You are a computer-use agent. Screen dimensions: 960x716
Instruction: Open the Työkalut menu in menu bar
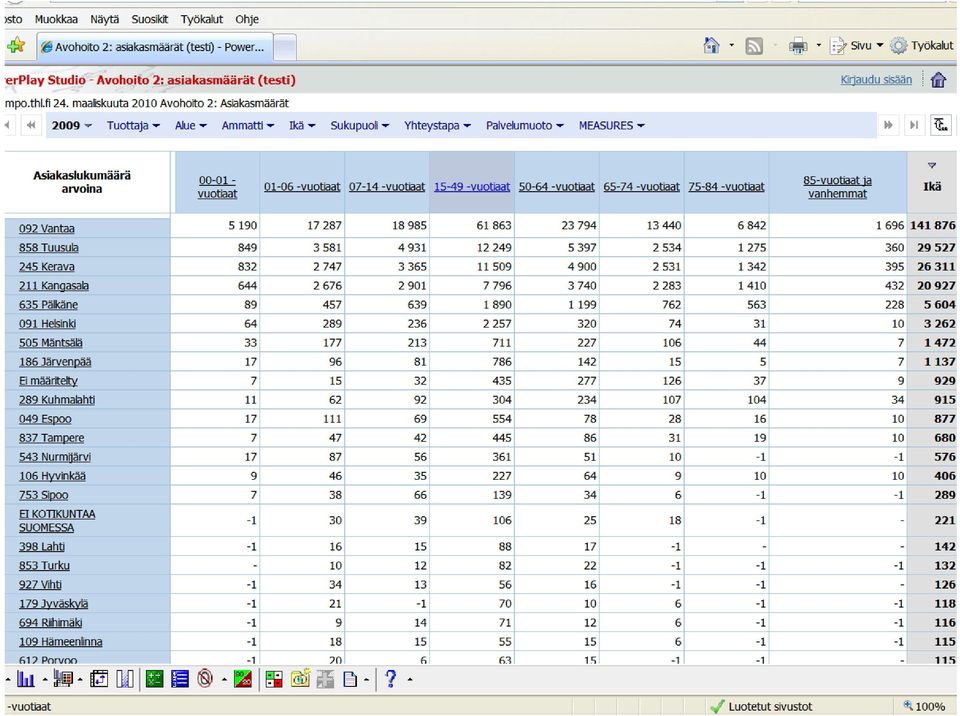click(x=201, y=19)
